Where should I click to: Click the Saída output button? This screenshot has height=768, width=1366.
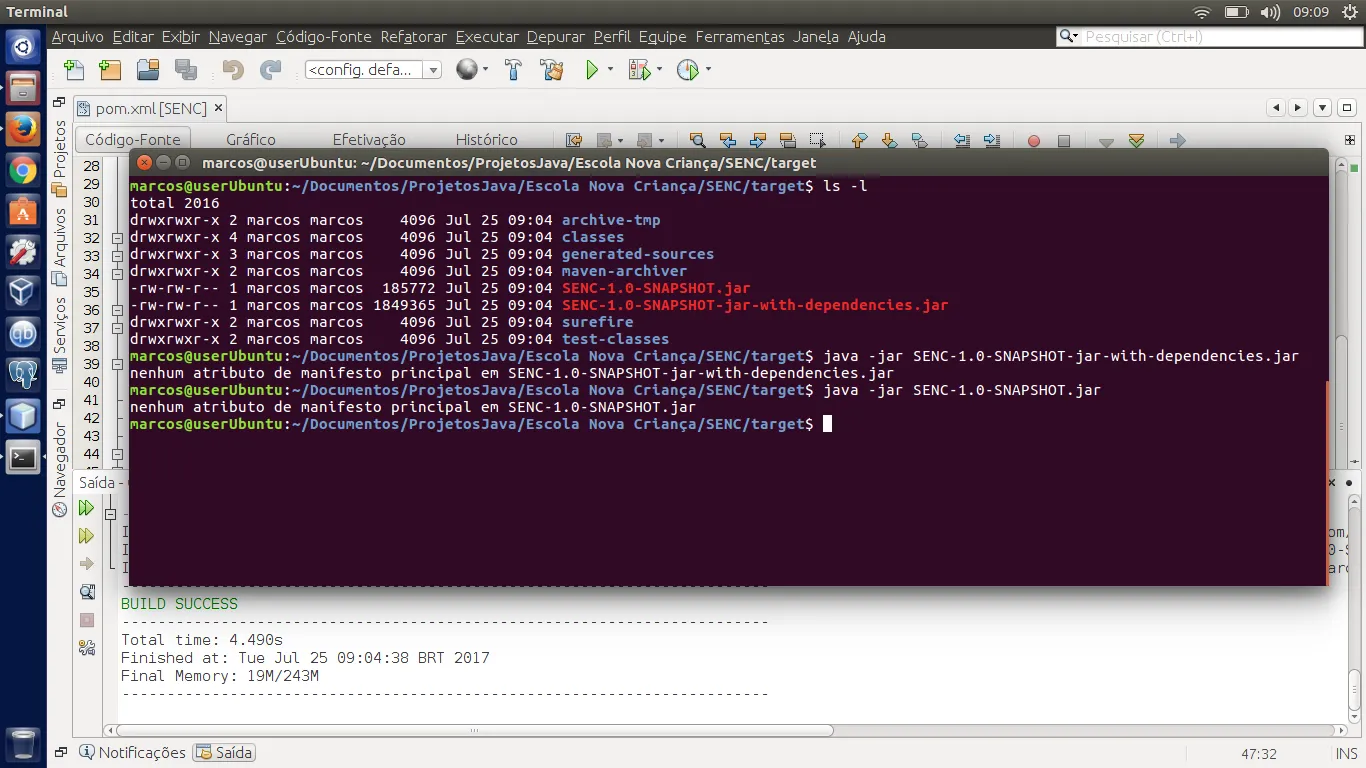pos(225,752)
